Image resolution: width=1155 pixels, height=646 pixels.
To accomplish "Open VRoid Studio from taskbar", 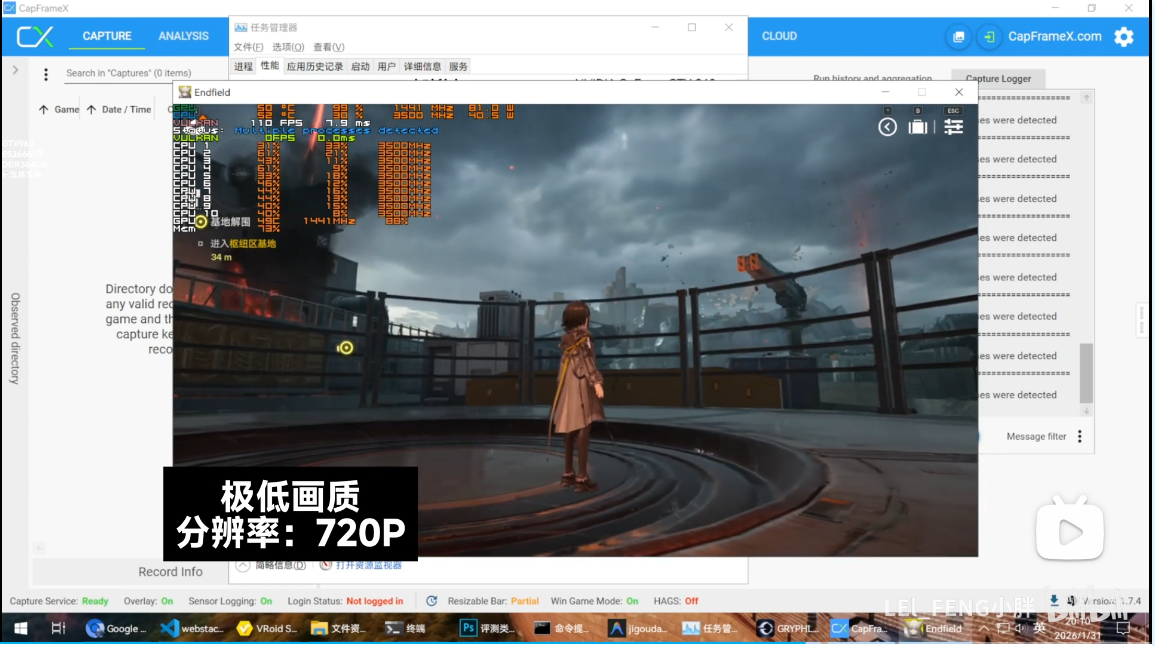I will pyautogui.click(x=267, y=629).
